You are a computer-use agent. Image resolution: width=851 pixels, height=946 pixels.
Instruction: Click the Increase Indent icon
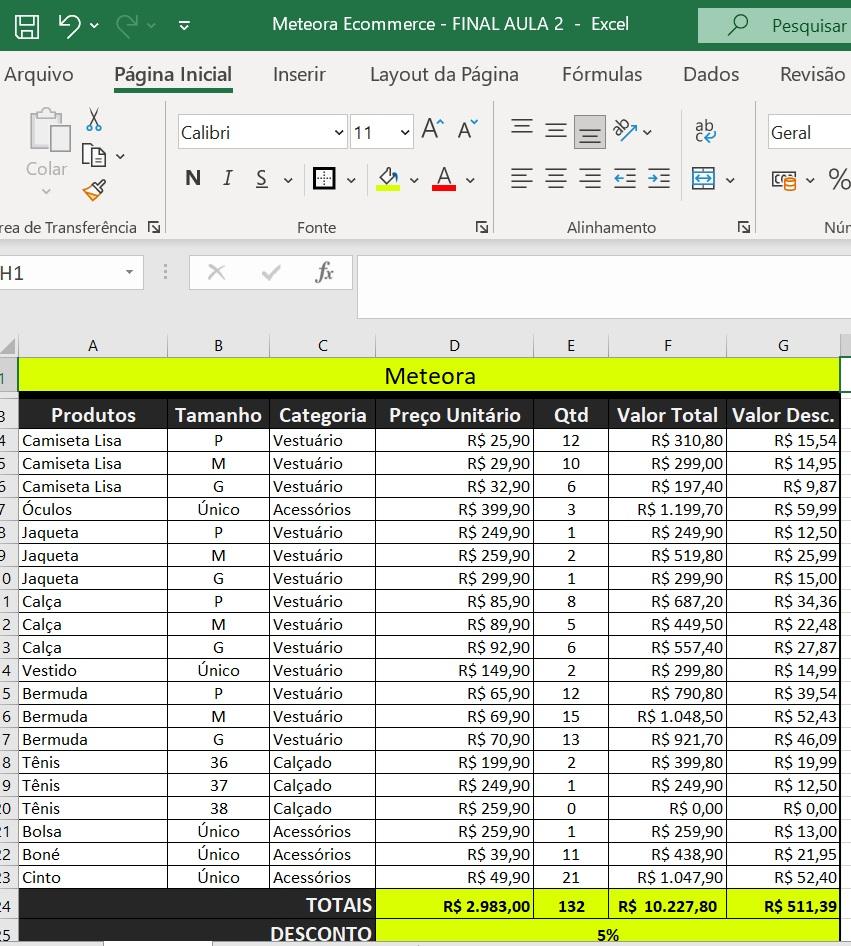click(659, 180)
